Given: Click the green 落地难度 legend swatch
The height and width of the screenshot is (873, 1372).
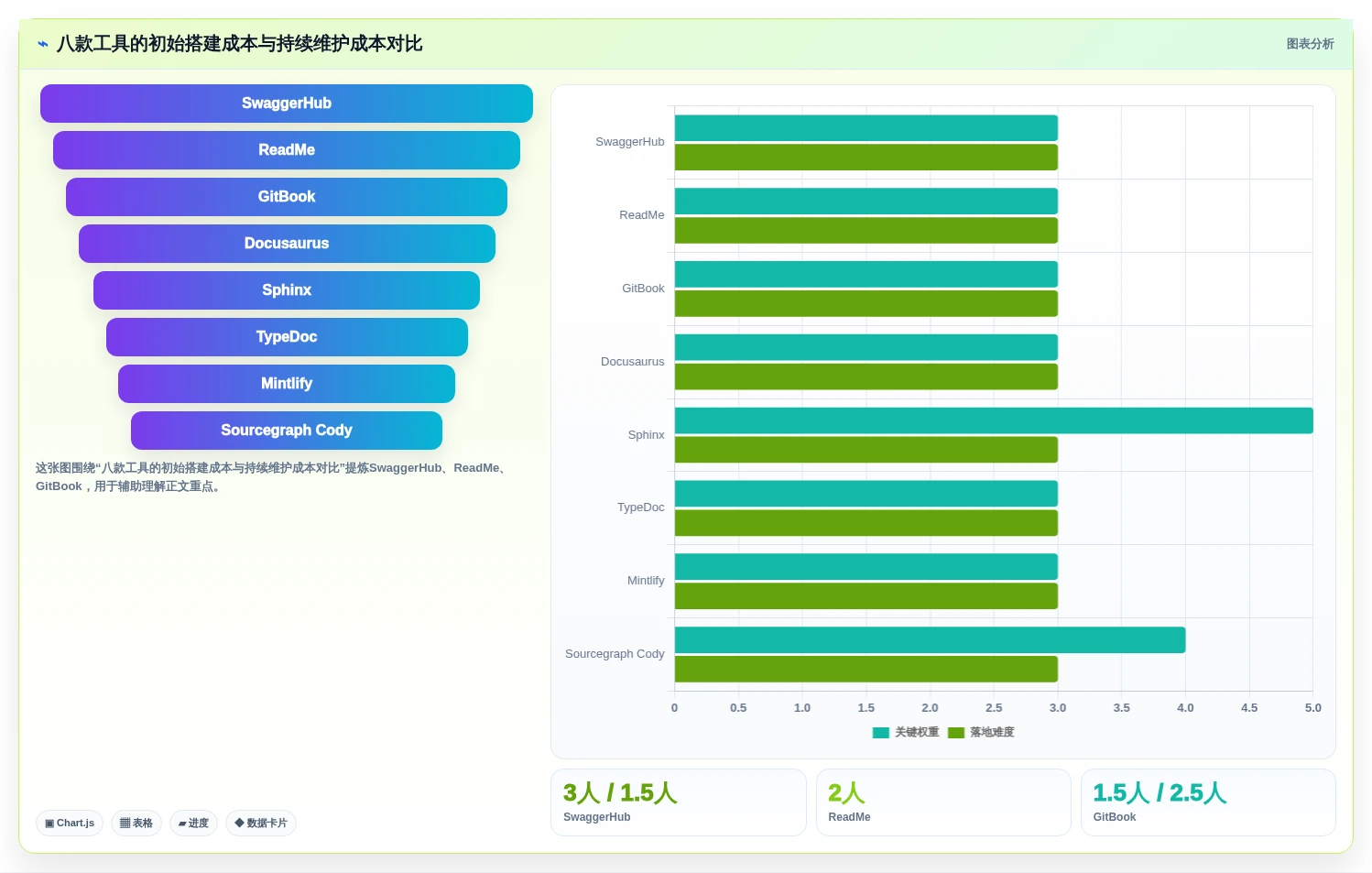Looking at the screenshot, I should (x=956, y=733).
